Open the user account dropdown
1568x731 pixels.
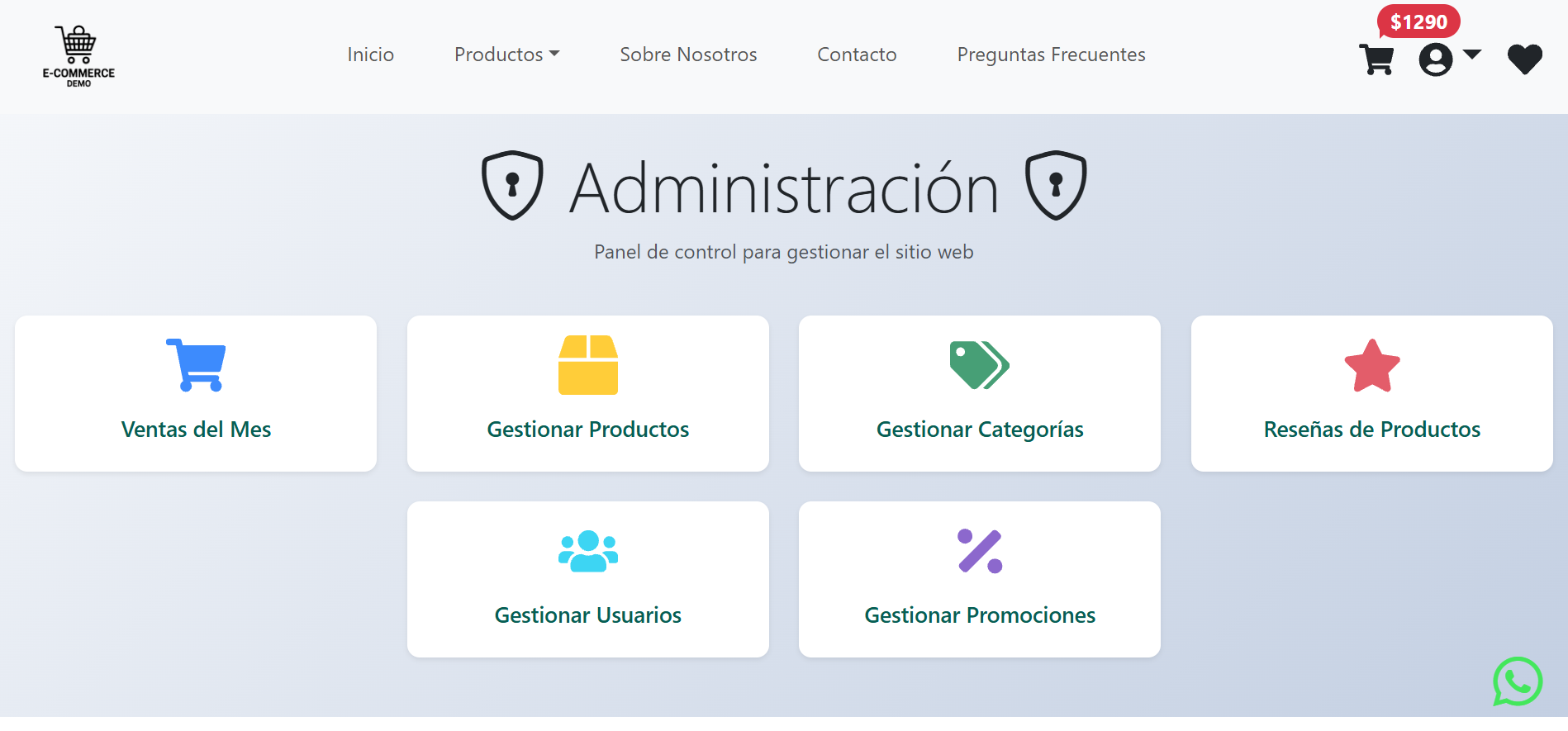1449,59
